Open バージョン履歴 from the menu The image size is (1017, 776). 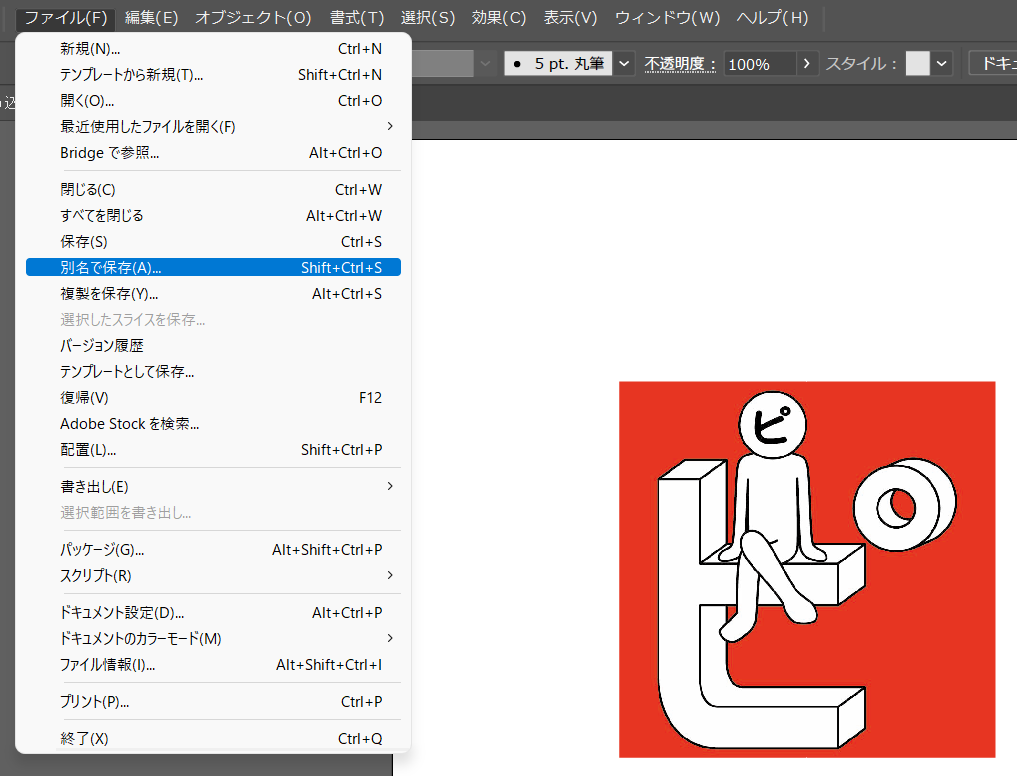point(213,345)
